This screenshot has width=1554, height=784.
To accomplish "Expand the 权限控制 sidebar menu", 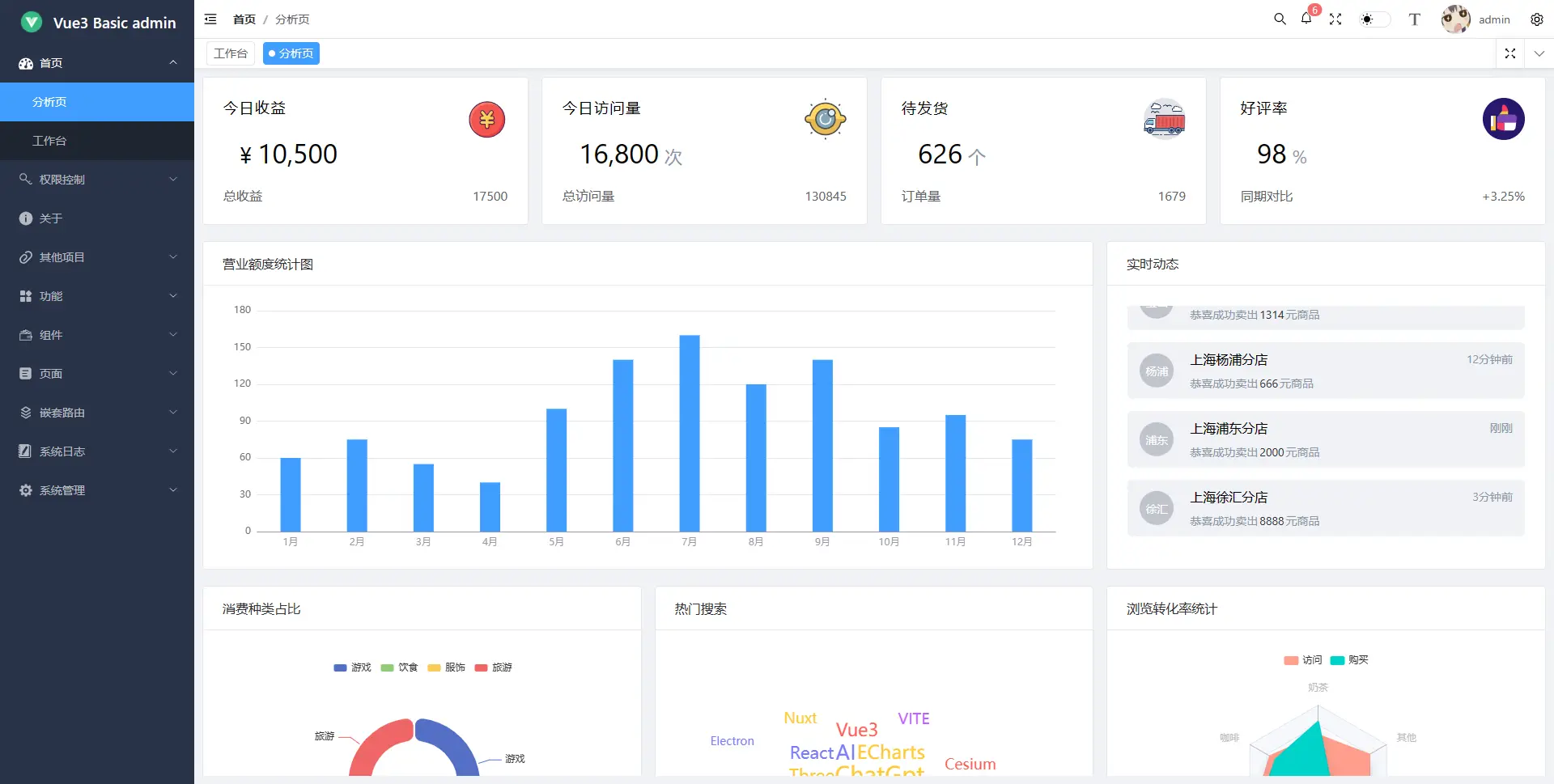I will pyautogui.click(x=97, y=180).
